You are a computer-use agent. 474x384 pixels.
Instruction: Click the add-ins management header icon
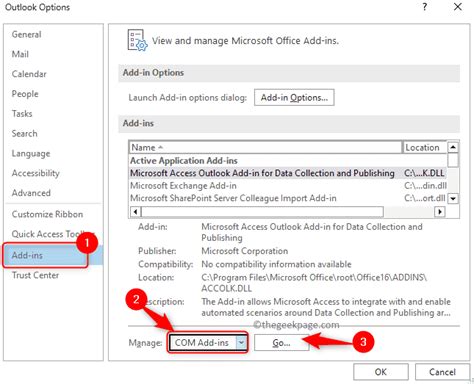click(137, 40)
